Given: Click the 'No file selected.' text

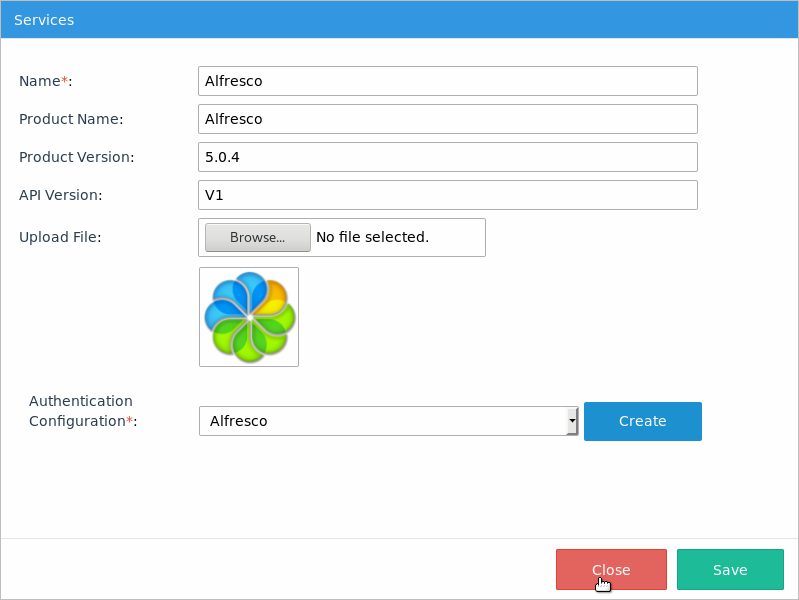Looking at the screenshot, I should [x=372, y=237].
